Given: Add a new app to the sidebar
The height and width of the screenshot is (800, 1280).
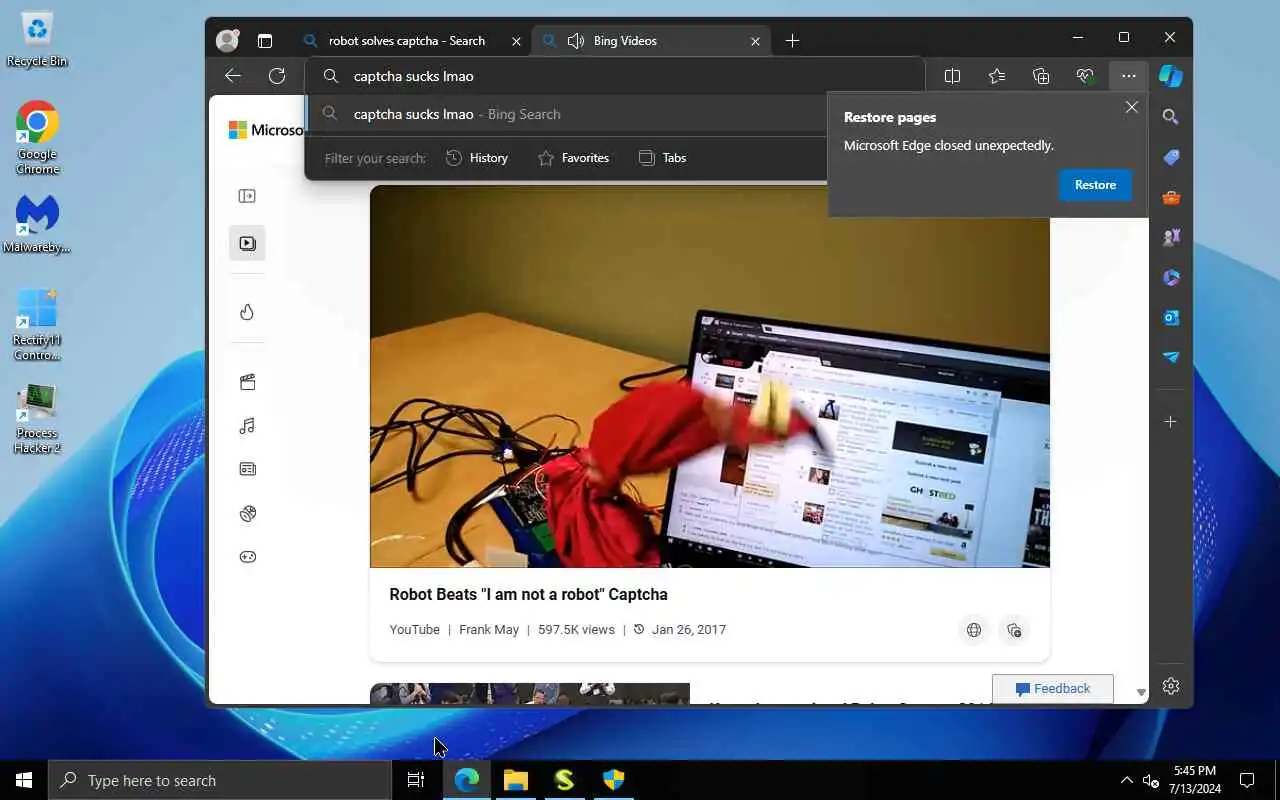Looking at the screenshot, I should (x=1171, y=422).
